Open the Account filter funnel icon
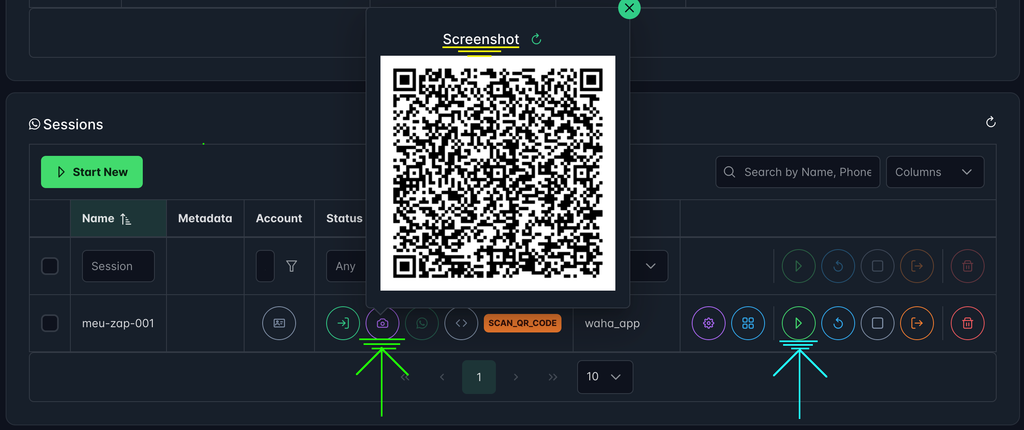This screenshot has height=430, width=1024. coord(292,266)
